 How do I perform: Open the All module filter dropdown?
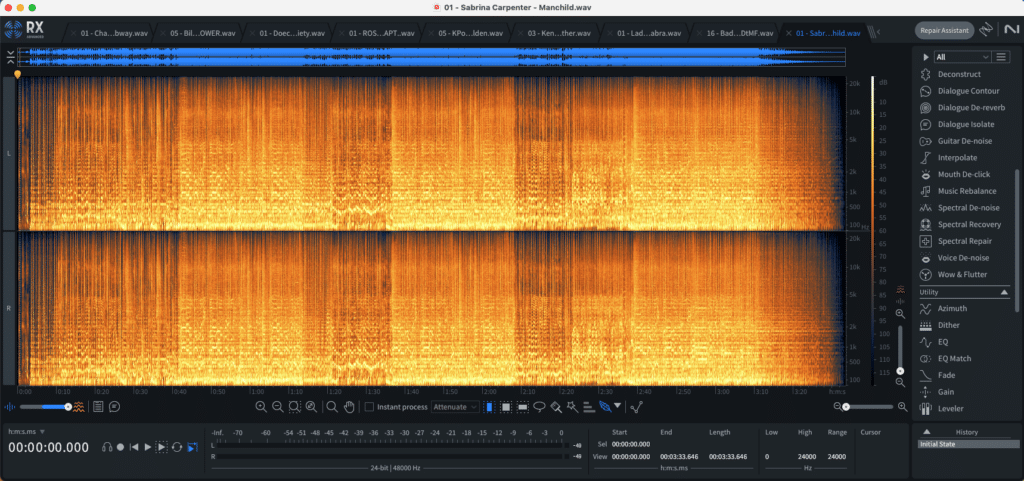962,57
